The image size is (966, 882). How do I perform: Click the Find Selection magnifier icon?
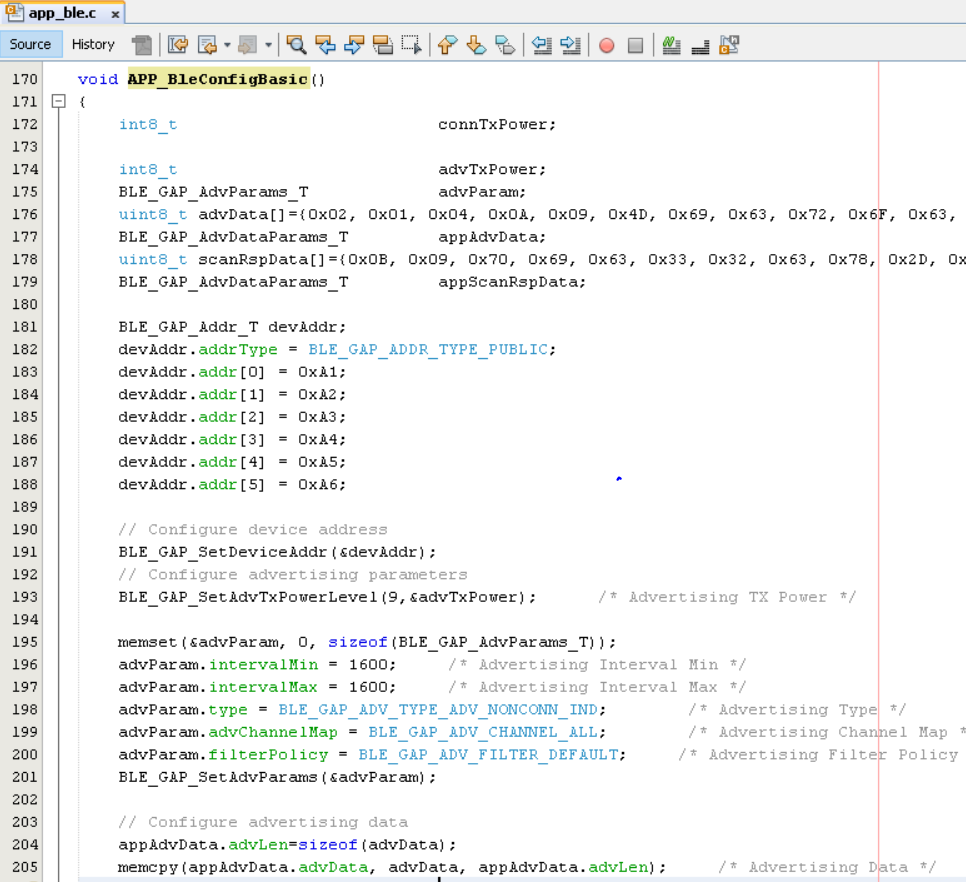coord(296,45)
